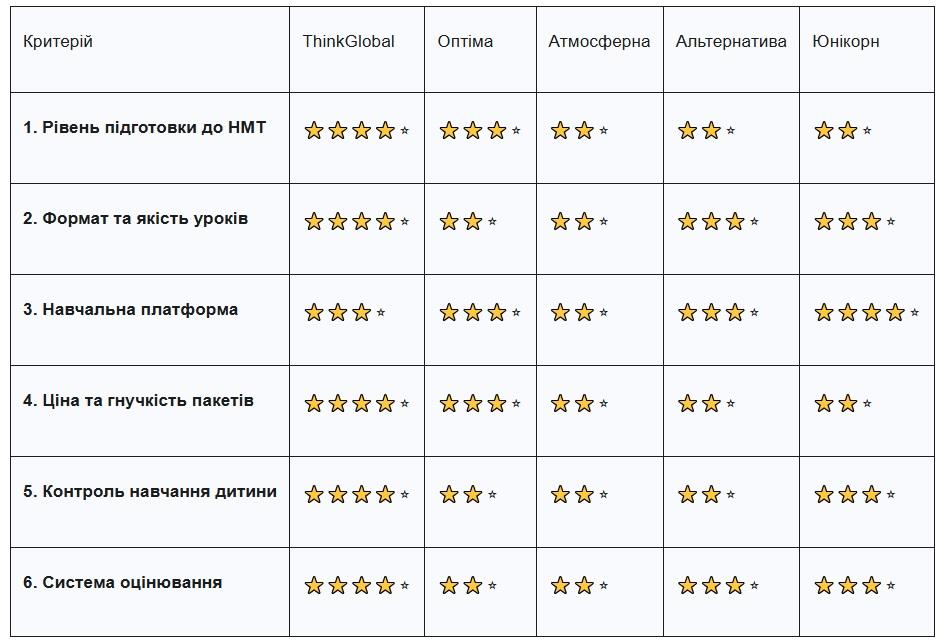Click Юнікорн's stars for Рівень підготовки до НМТ
The width and height of the screenshot is (946, 643).
(x=842, y=131)
